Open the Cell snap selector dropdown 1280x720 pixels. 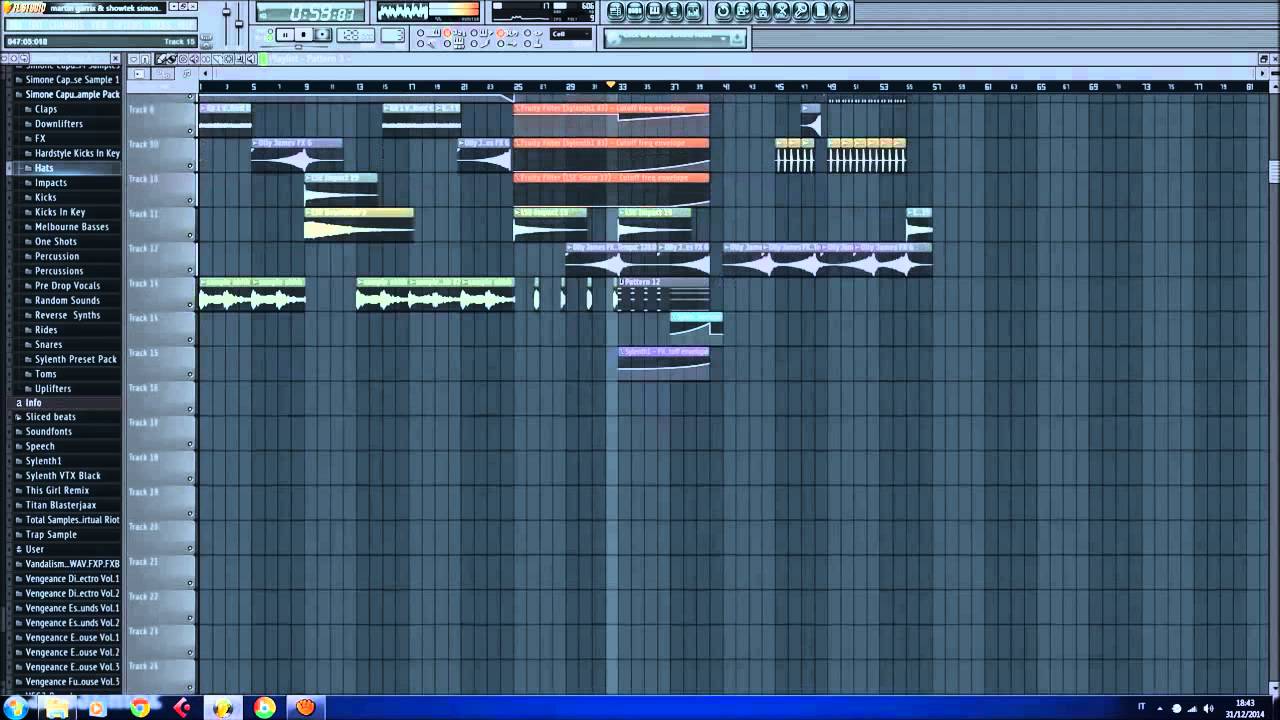pos(570,34)
